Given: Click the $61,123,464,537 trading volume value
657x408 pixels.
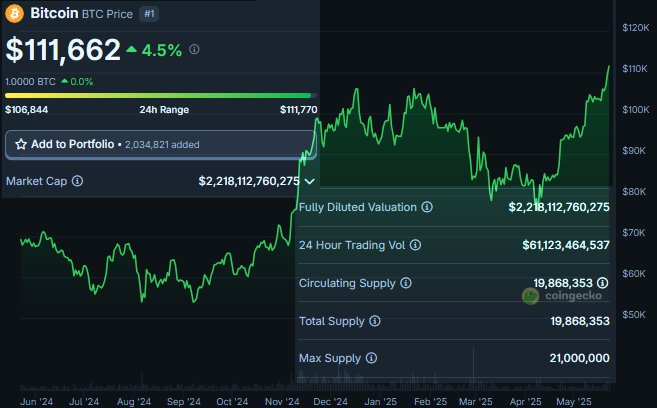Looking at the screenshot, I should tap(566, 245).
